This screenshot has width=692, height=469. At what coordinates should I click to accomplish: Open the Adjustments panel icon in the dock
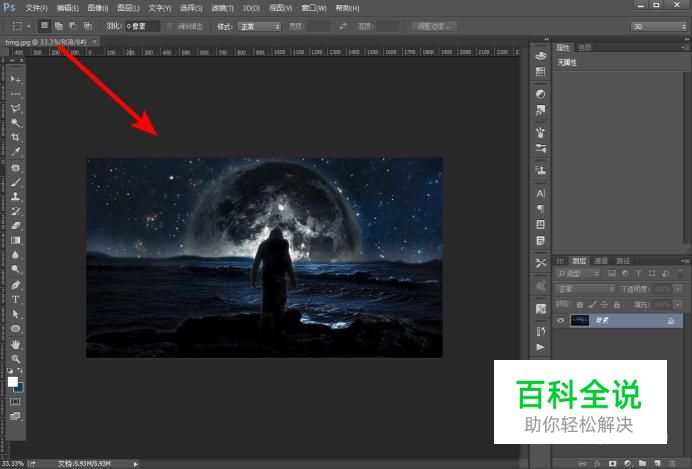click(541, 94)
